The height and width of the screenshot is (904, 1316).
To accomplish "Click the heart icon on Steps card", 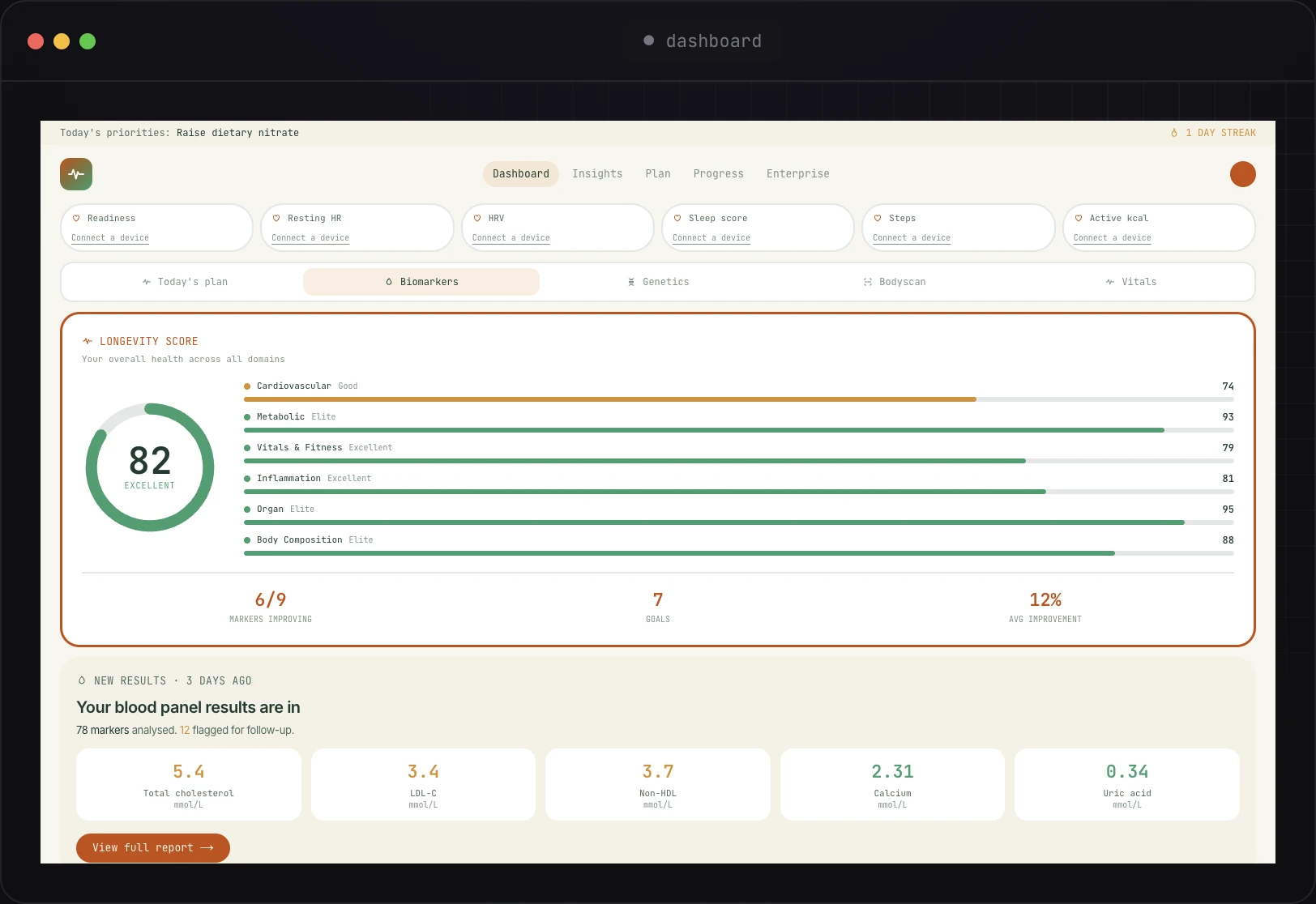I will [x=878, y=218].
